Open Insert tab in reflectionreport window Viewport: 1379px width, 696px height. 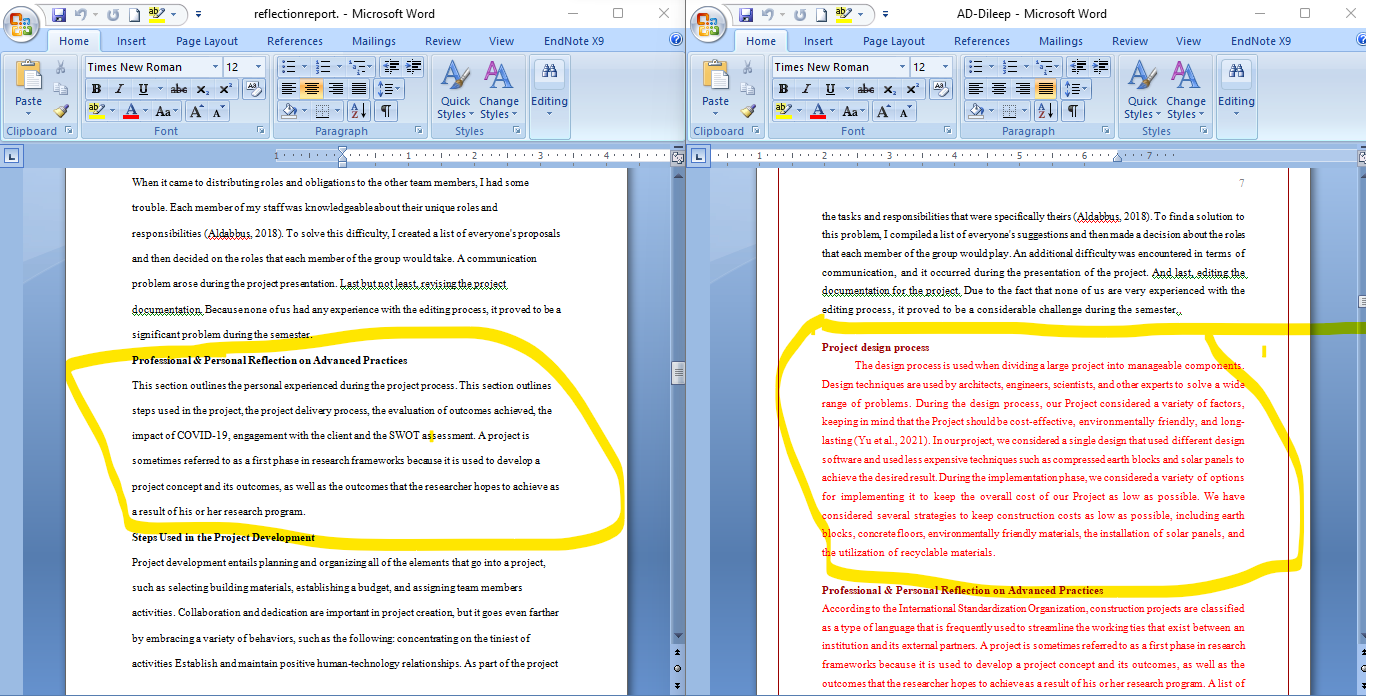point(131,41)
